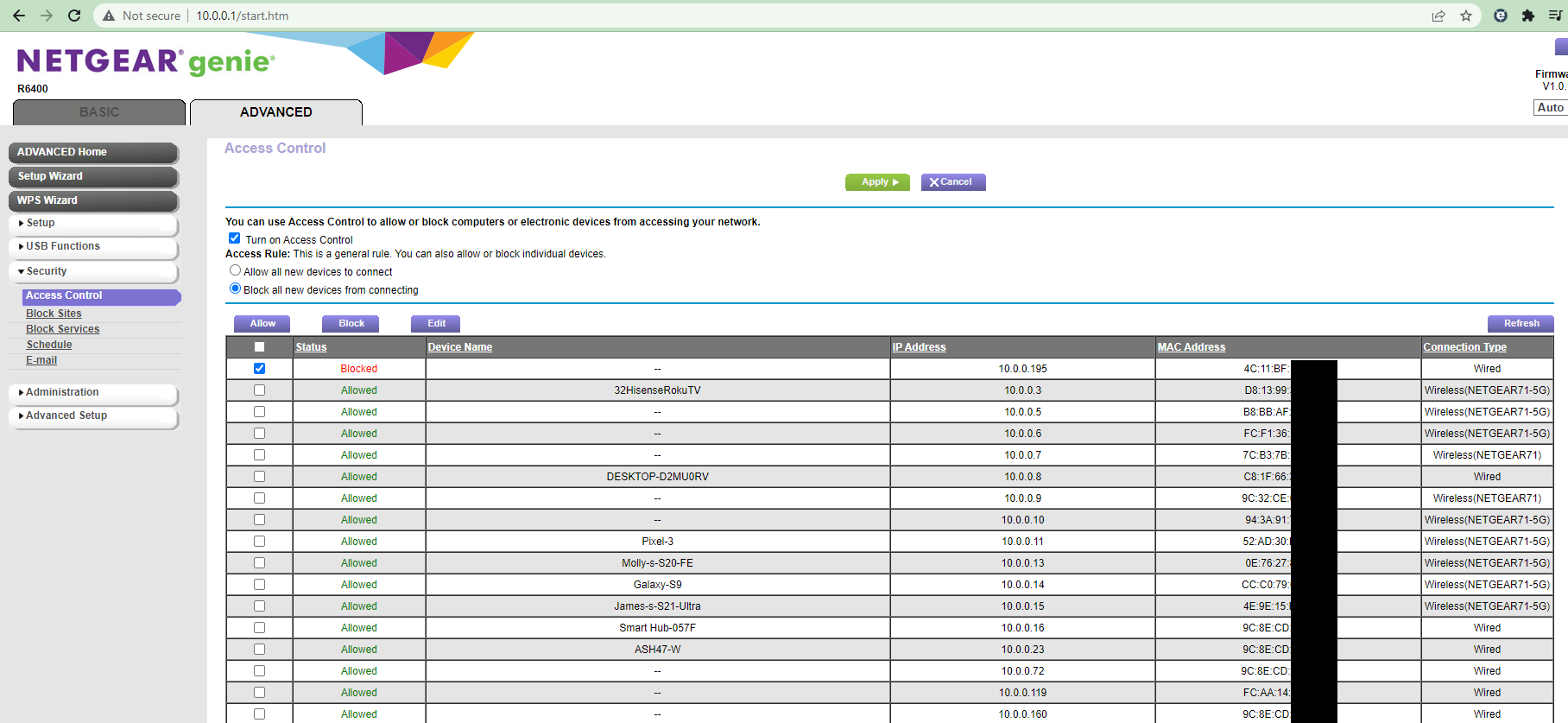
Task: Bookmark this page with star icon
Action: click(x=1466, y=16)
